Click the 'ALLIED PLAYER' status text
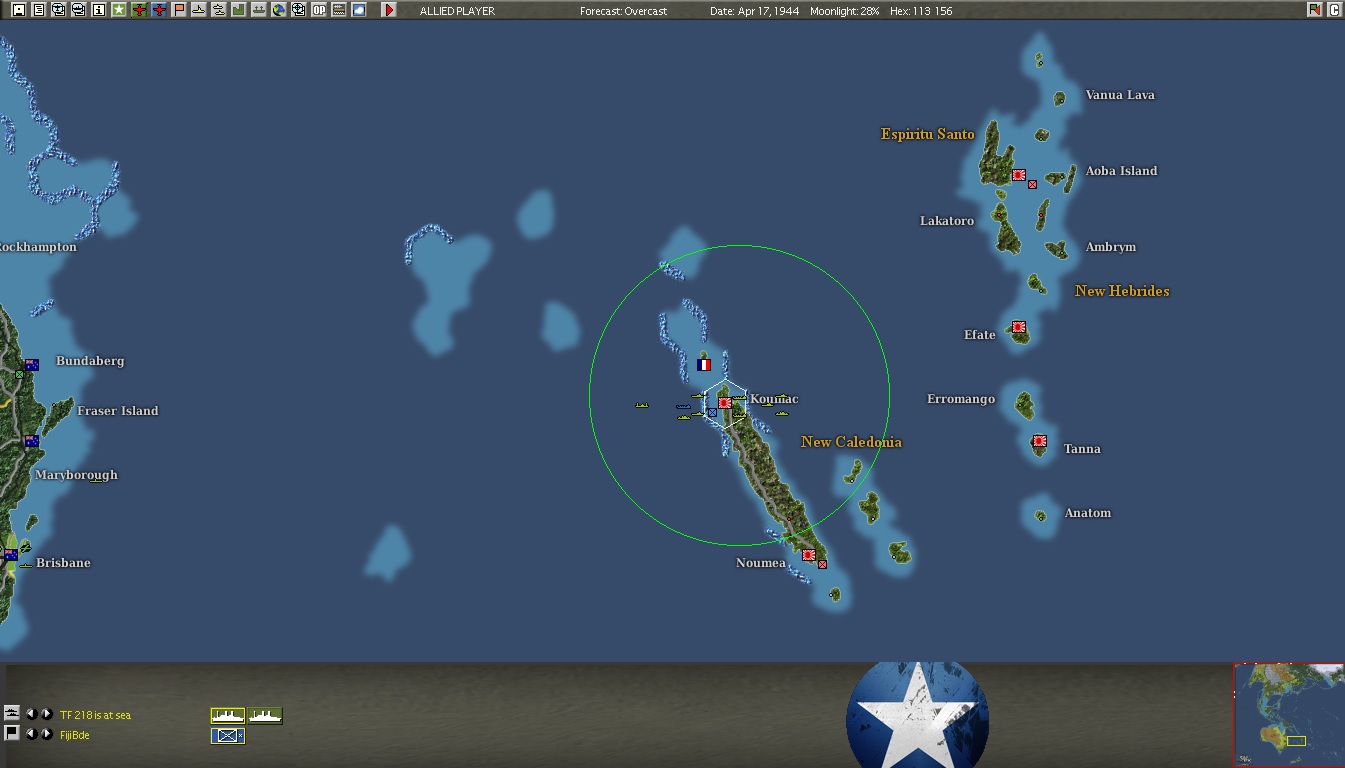The width and height of the screenshot is (1345, 768). tap(457, 11)
